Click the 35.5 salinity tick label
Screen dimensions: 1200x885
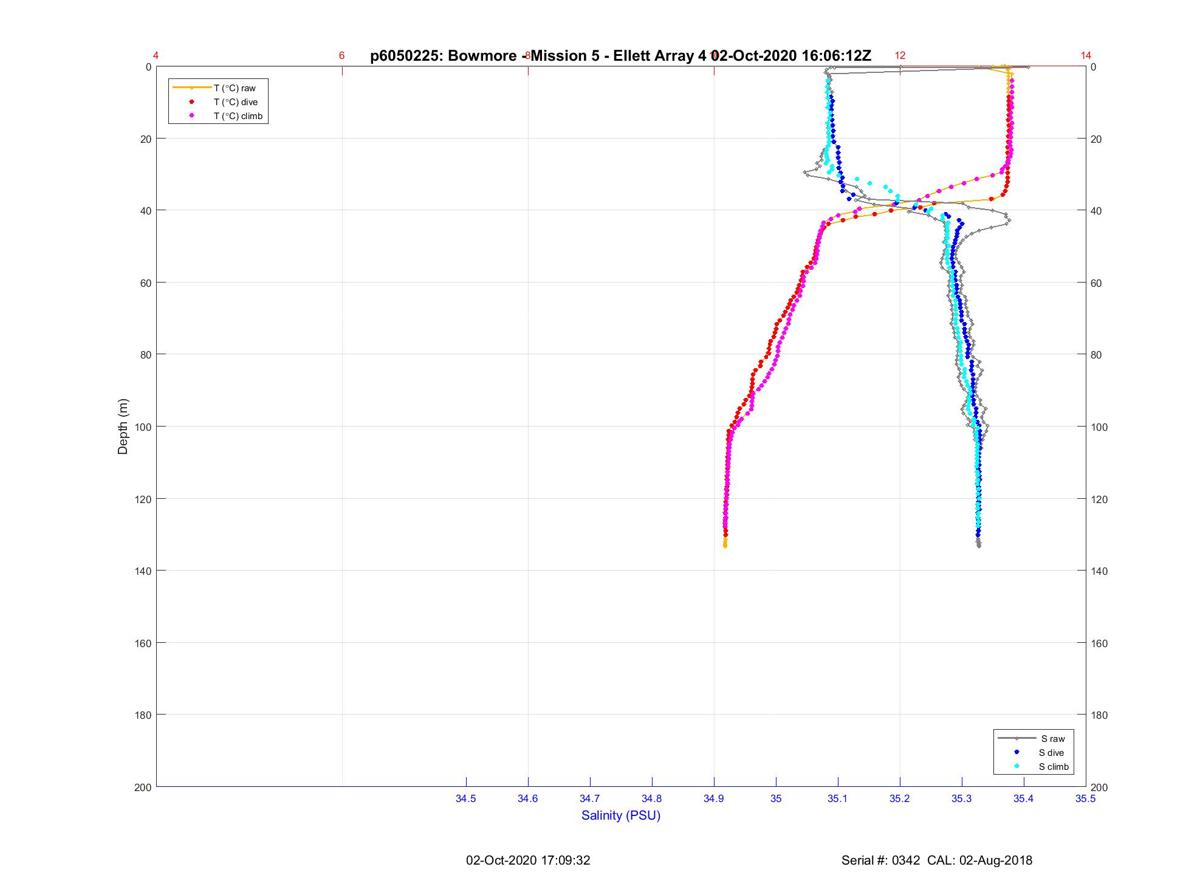point(1086,799)
